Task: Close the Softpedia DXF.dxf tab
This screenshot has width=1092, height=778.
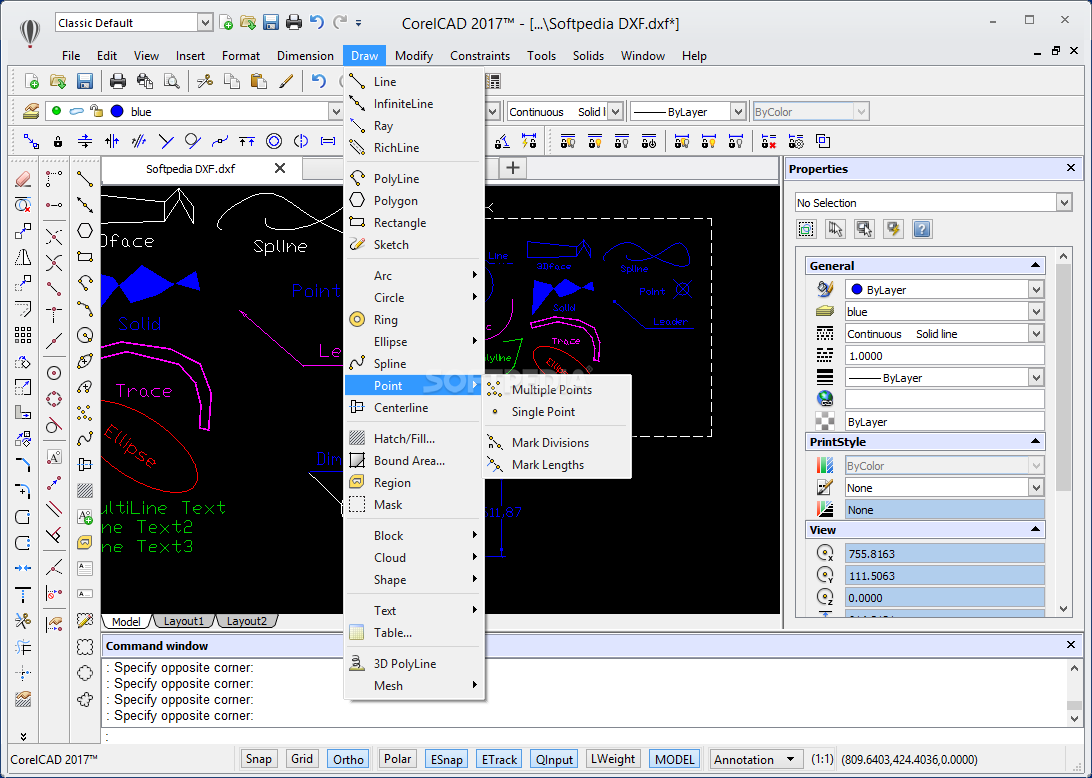Action: click(x=280, y=168)
